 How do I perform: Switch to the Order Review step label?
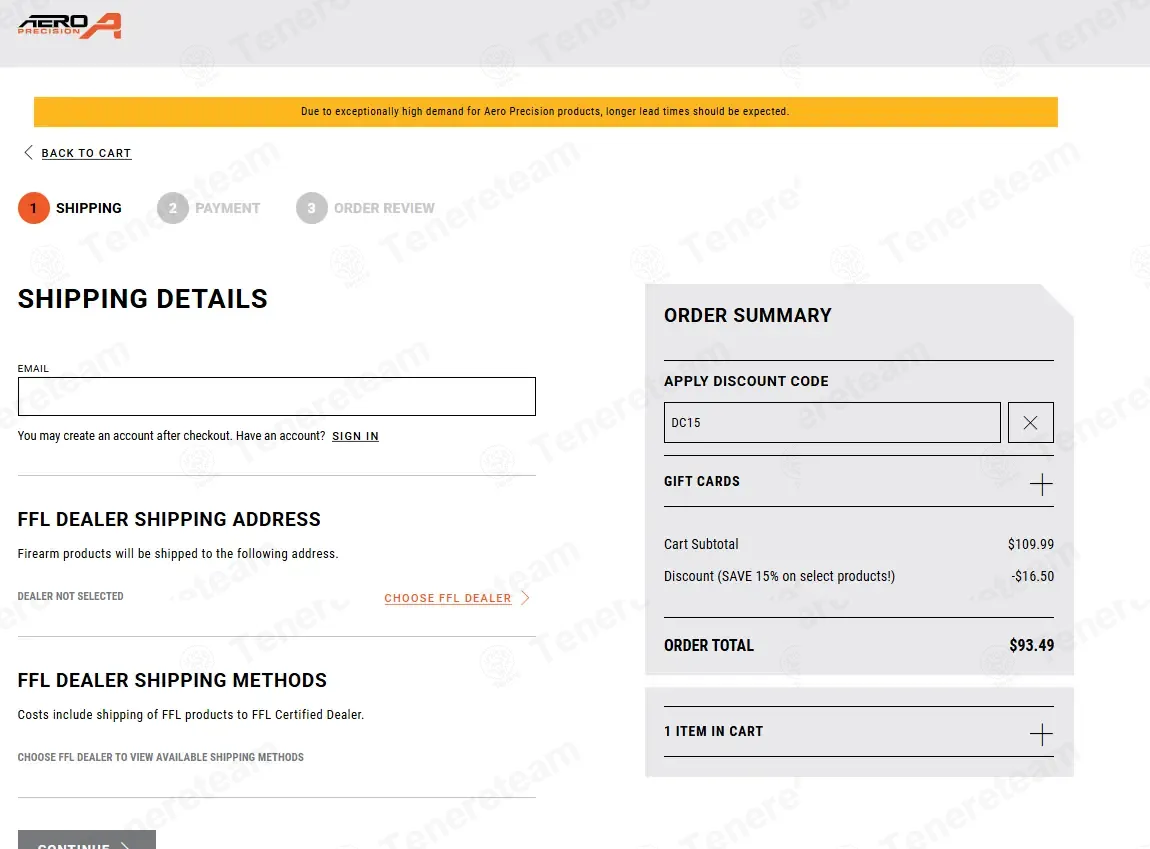(x=384, y=208)
